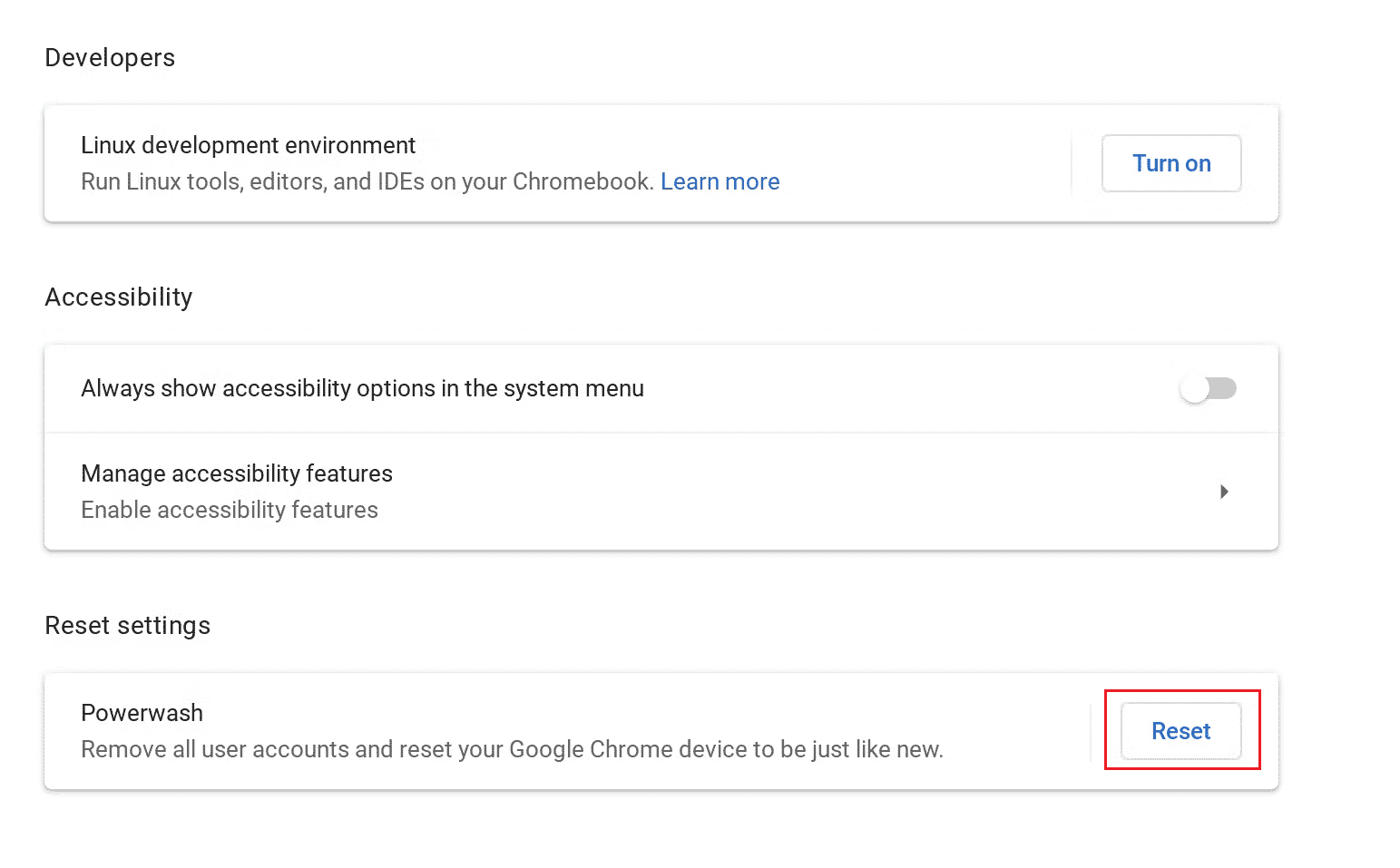Click the word 'Chromebook' in Linux description
The image size is (1400, 868).
(x=582, y=181)
